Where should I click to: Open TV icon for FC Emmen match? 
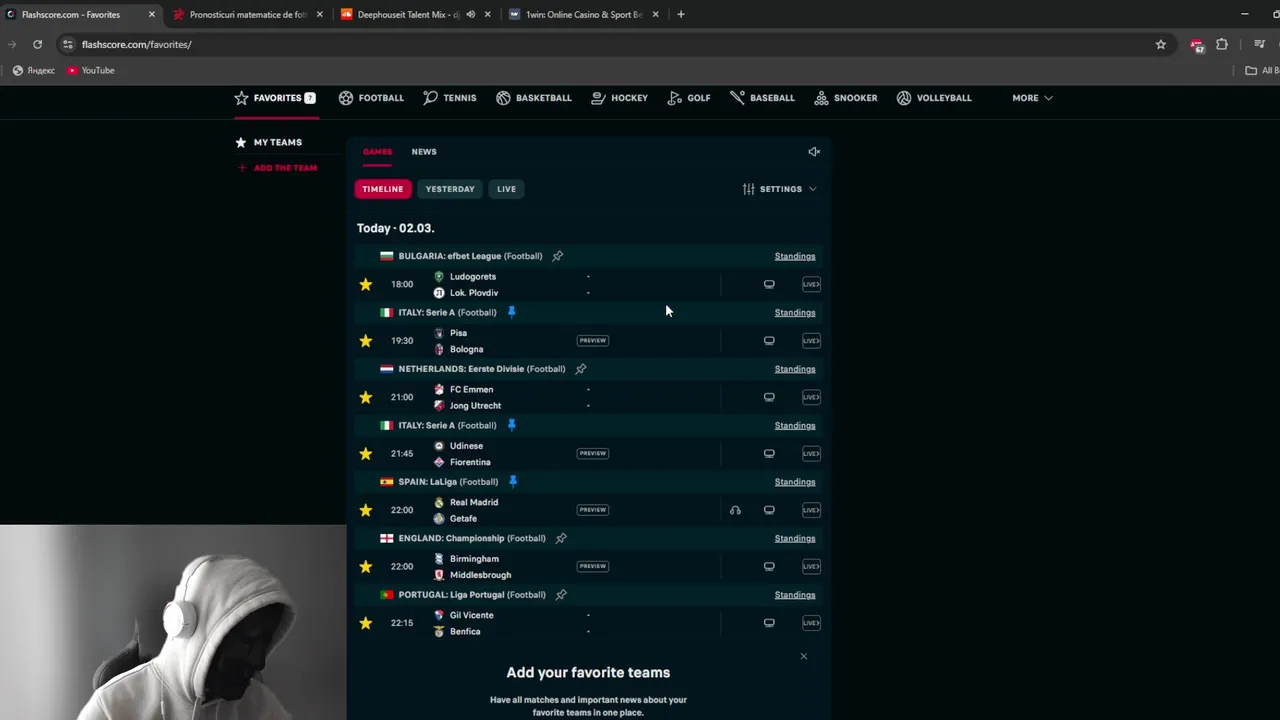(x=769, y=397)
